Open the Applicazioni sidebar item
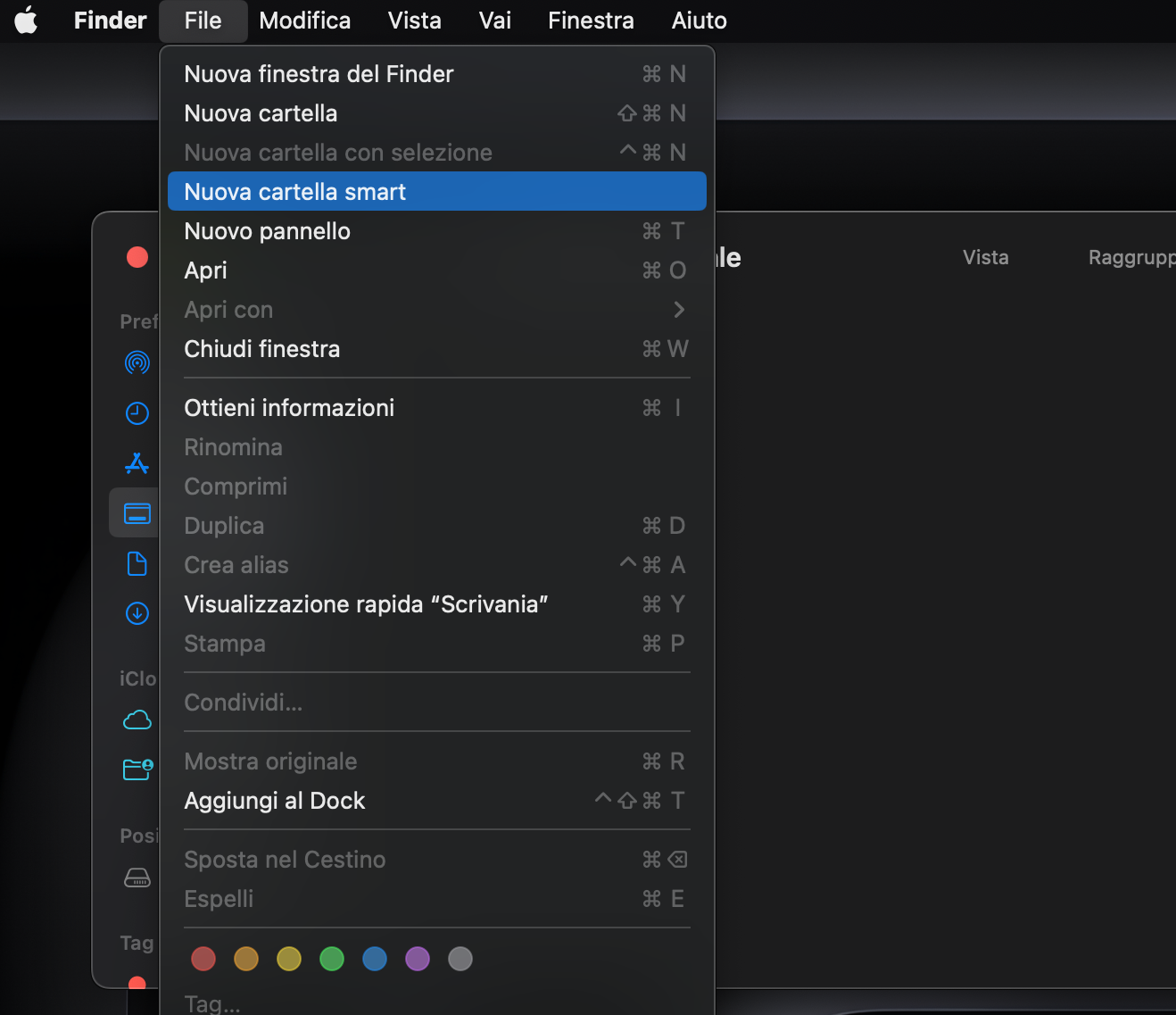This screenshot has height=1015, width=1176. (x=137, y=463)
